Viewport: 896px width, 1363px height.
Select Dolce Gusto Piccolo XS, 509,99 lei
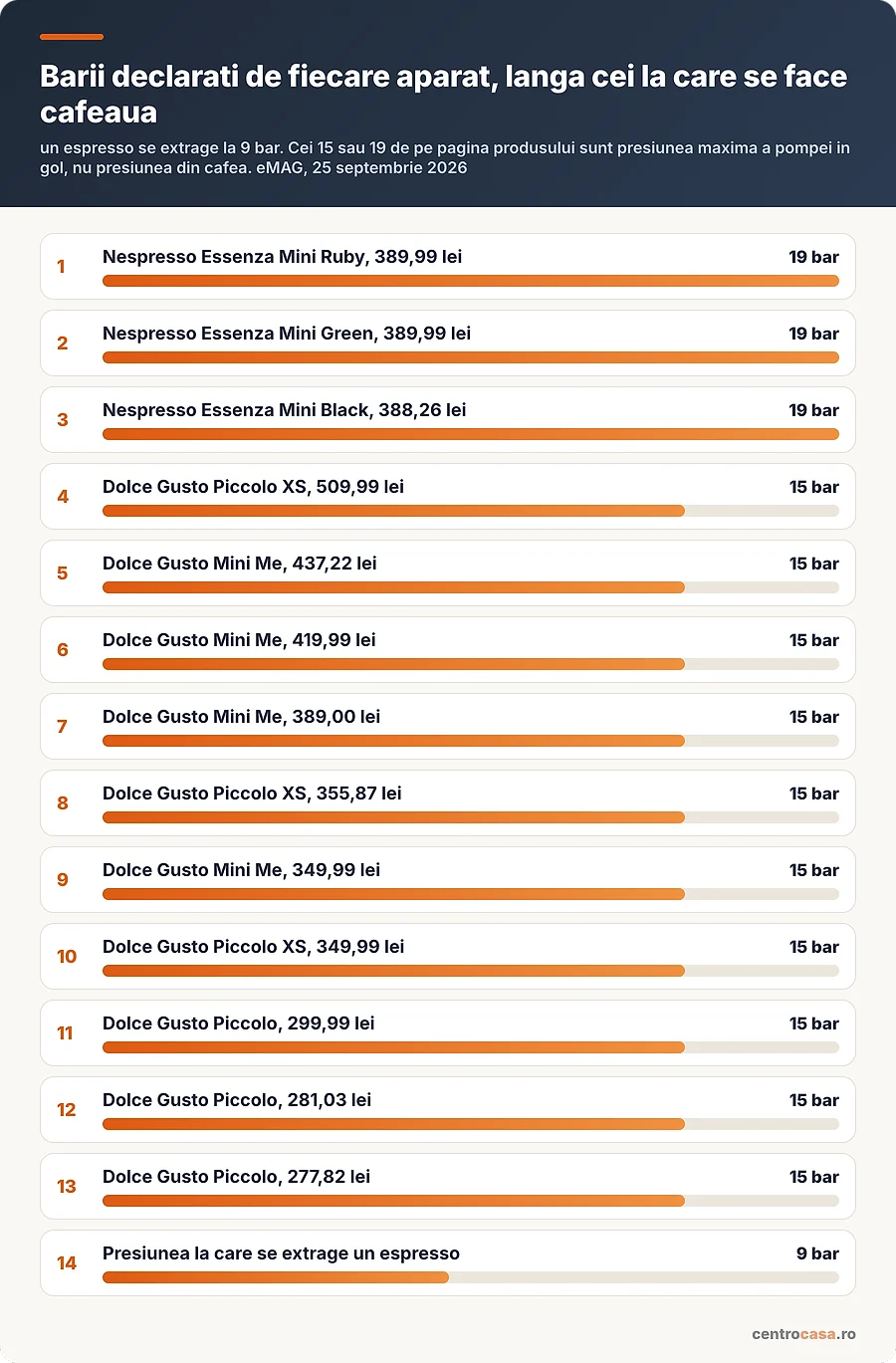point(253,487)
